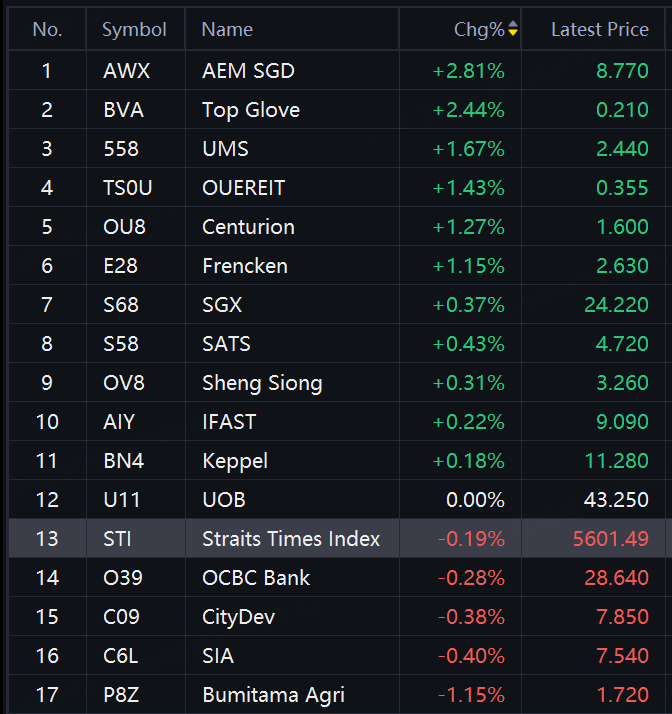Viewport: 672px width, 714px height.
Task: Click the -1.15% change value
Action: click(x=471, y=695)
